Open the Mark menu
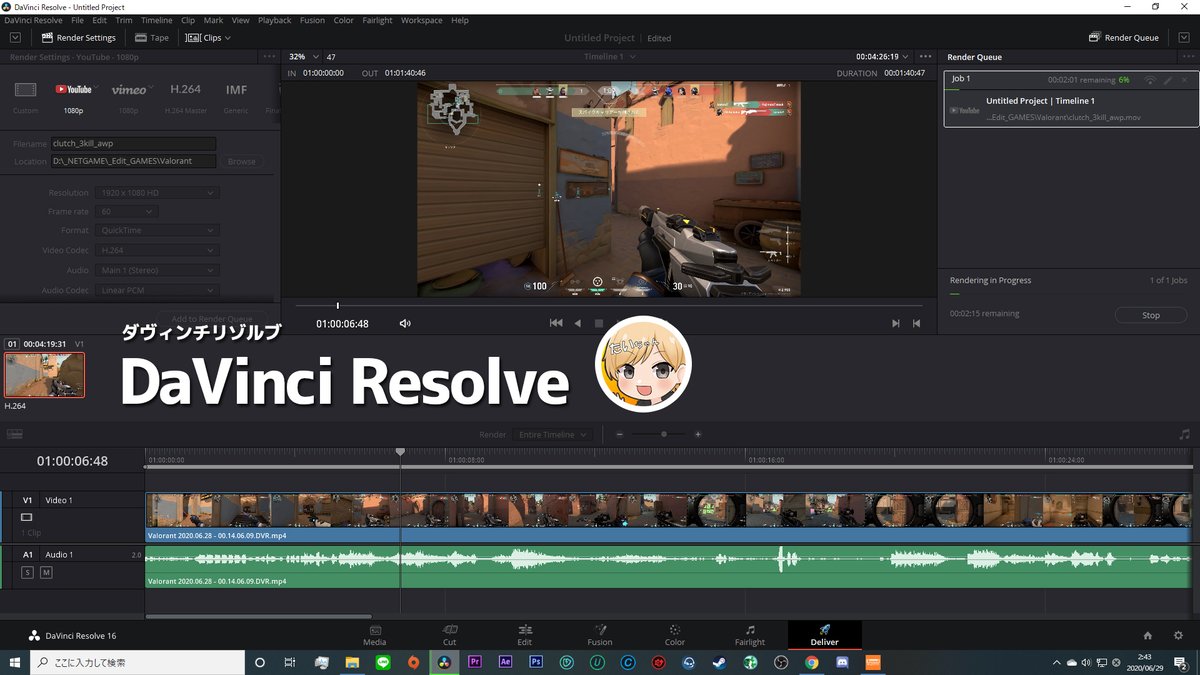This screenshot has width=1200, height=675. click(x=213, y=20)
